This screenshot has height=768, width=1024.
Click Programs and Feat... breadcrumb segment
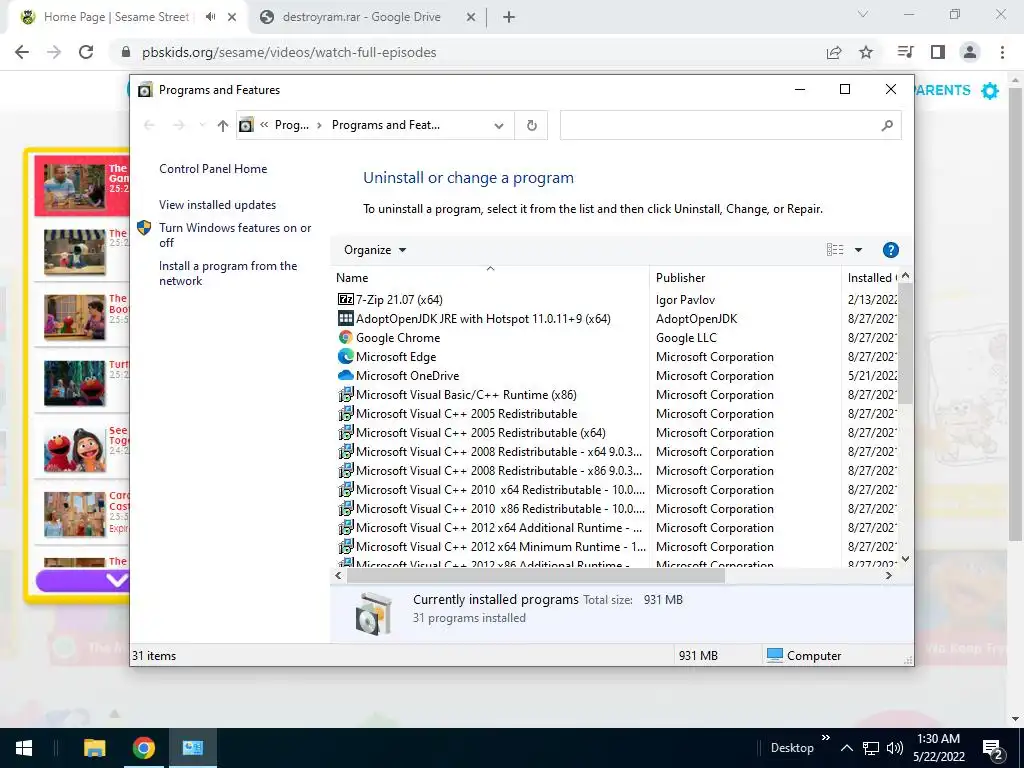(x=385, y=125)
